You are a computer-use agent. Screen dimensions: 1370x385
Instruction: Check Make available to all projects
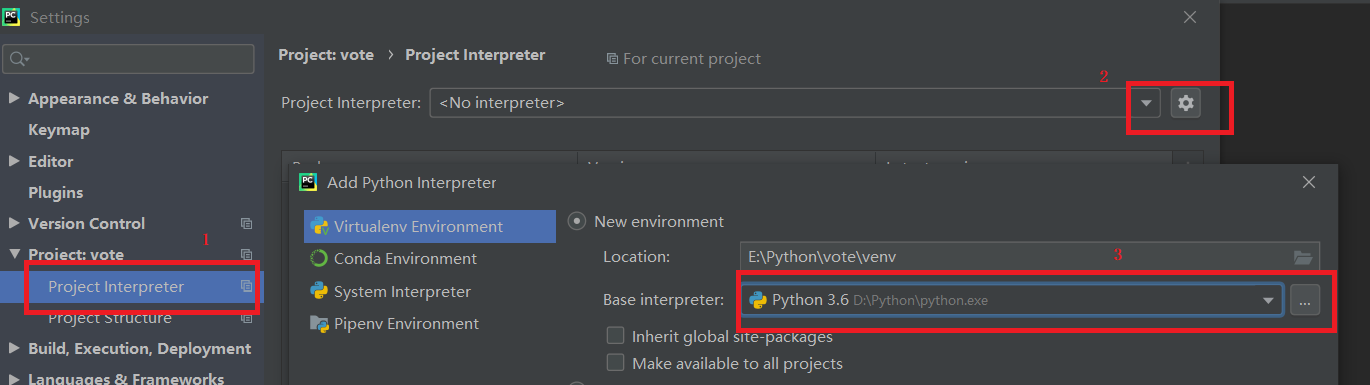coord(616,363)
